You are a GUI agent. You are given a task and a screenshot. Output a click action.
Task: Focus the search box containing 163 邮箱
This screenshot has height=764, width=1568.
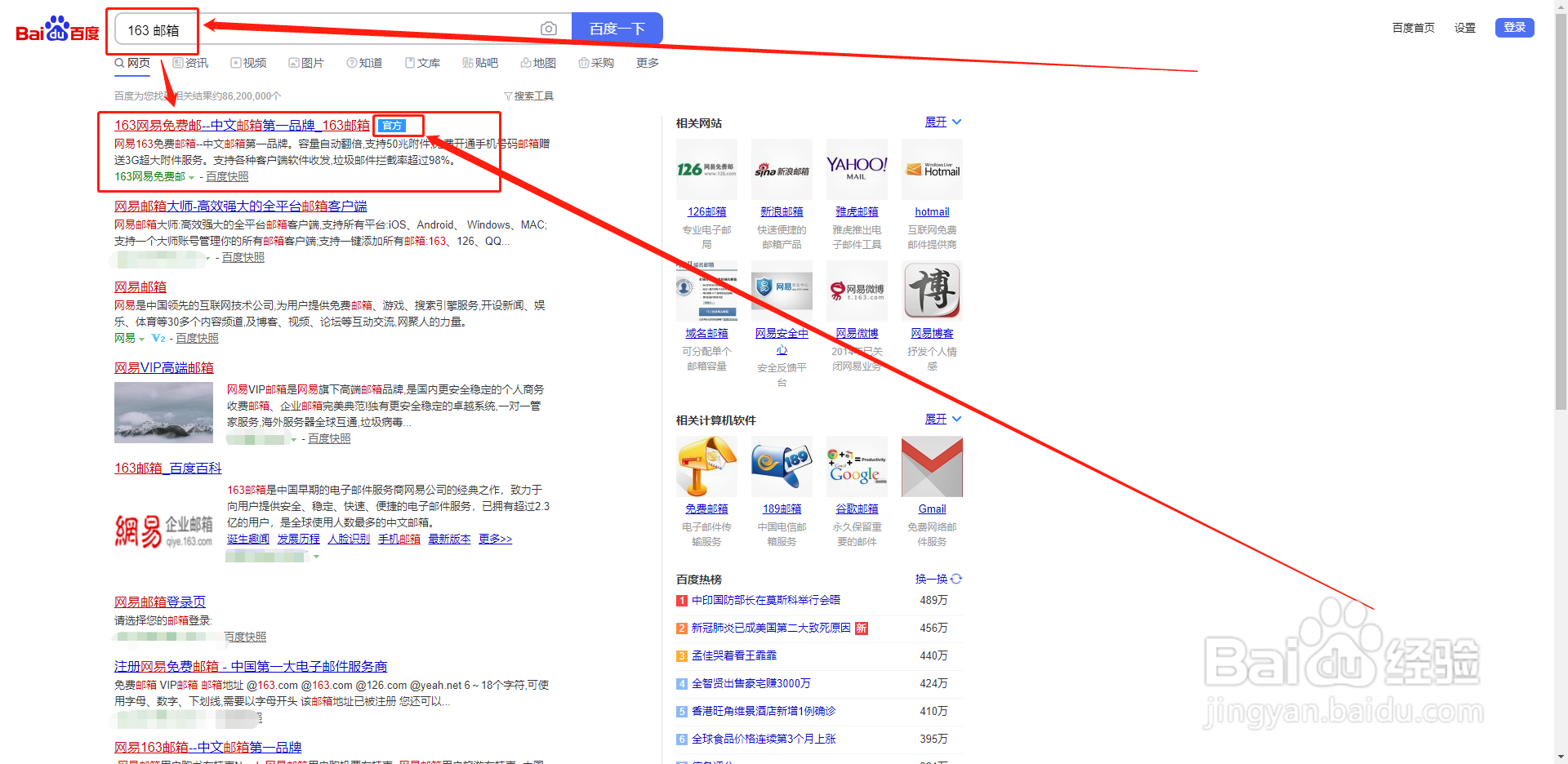pos(343,29)
